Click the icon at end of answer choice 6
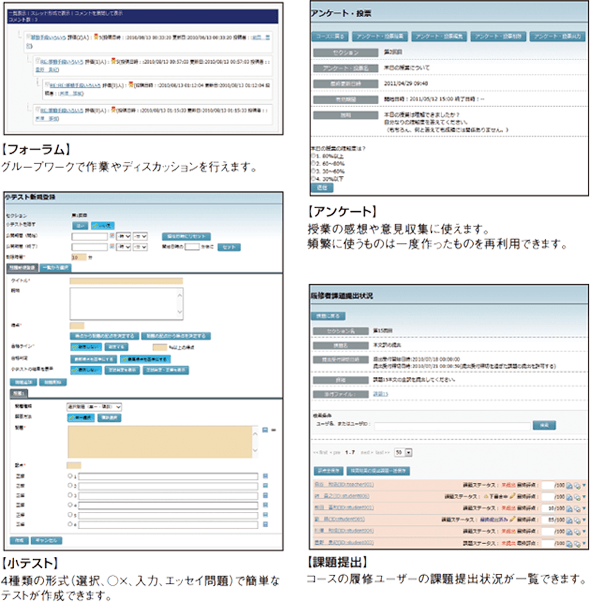Viewport: 590px width, 602px height. click(265, 524)
